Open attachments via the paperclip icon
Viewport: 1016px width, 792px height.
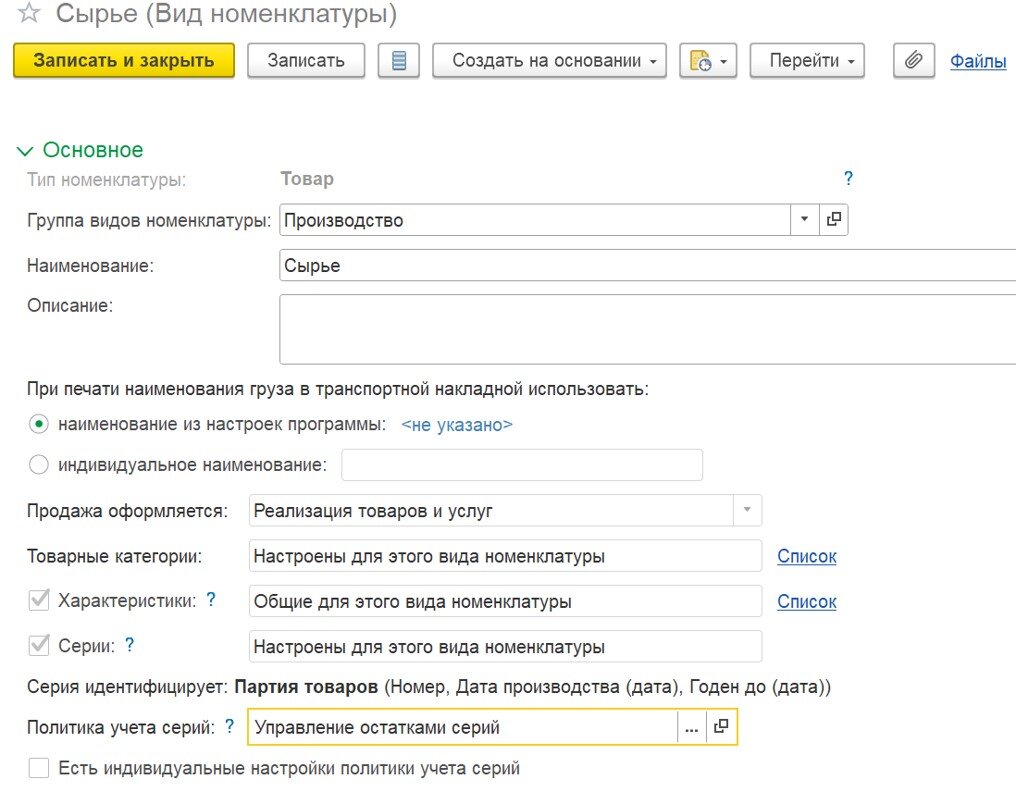(913, 60)
